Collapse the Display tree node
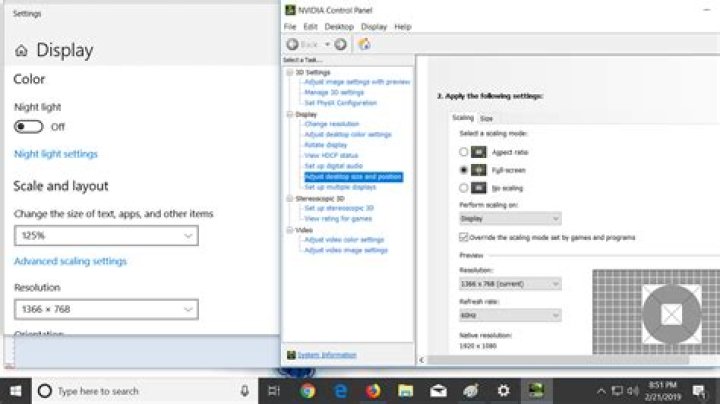 click(x=290, y=114)
